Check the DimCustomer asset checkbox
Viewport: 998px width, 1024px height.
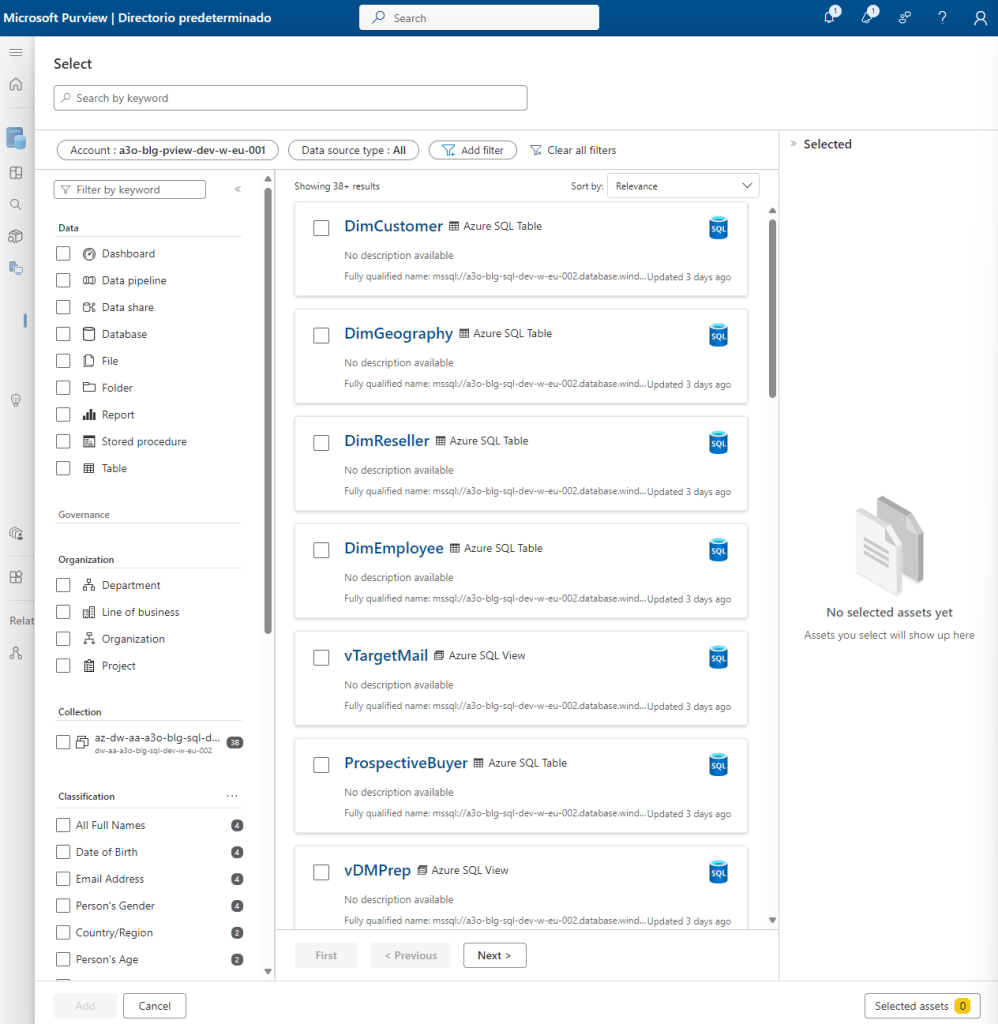click(321, 228)
